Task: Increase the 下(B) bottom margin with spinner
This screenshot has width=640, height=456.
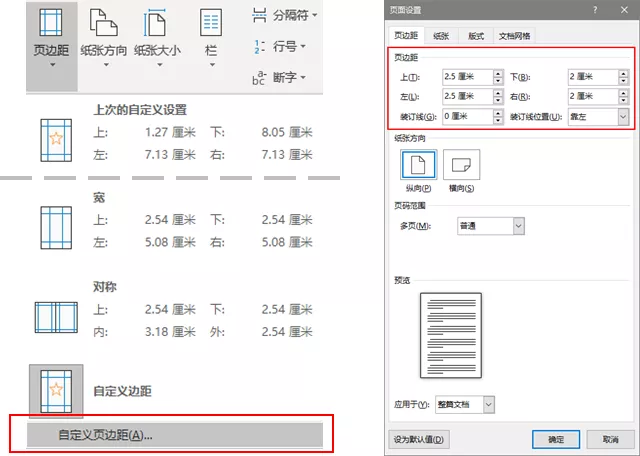Action: pyautogui.click(x=623, y=73)
